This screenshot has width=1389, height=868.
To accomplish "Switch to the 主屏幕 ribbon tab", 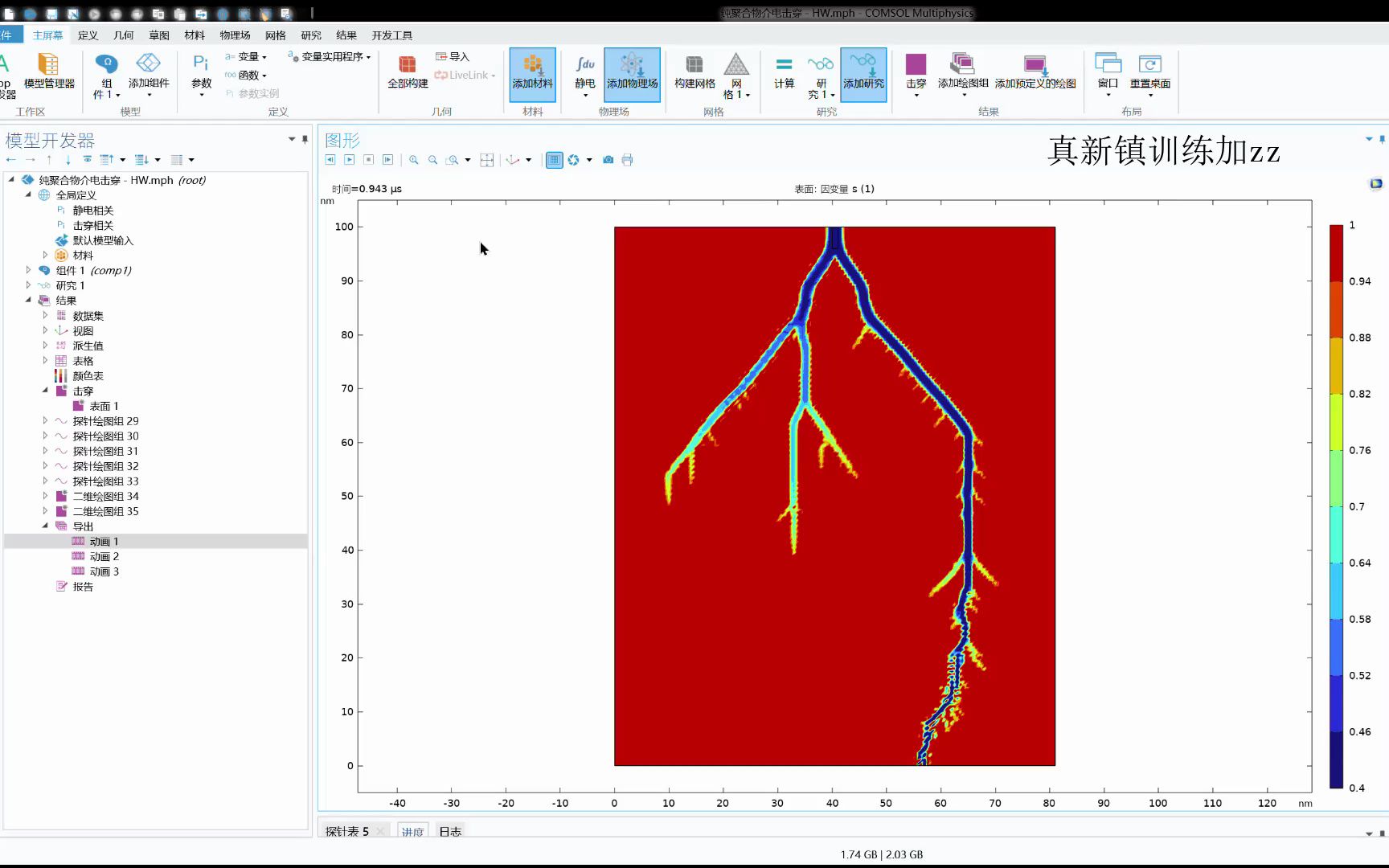I will (x=47, y=35).
